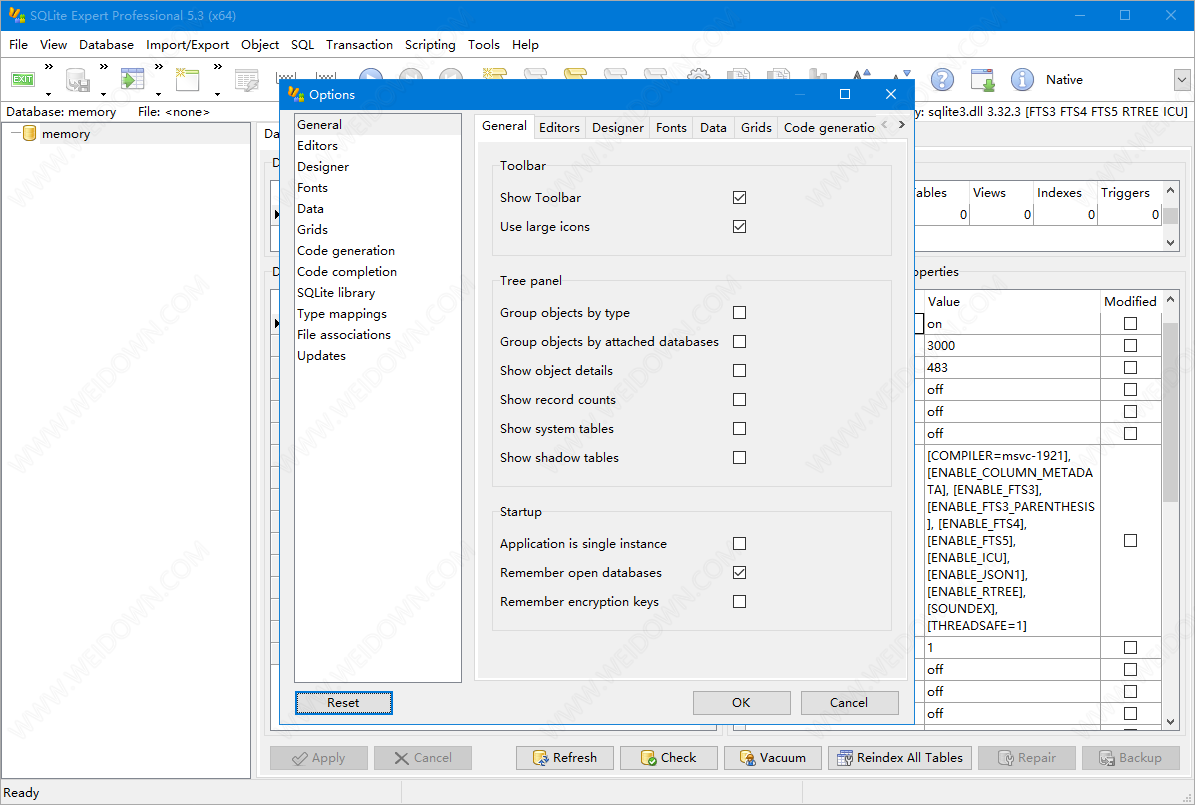This screenshot has height=805, width=1195.
Task: Check Show record counts
Action: coord(739,399)
